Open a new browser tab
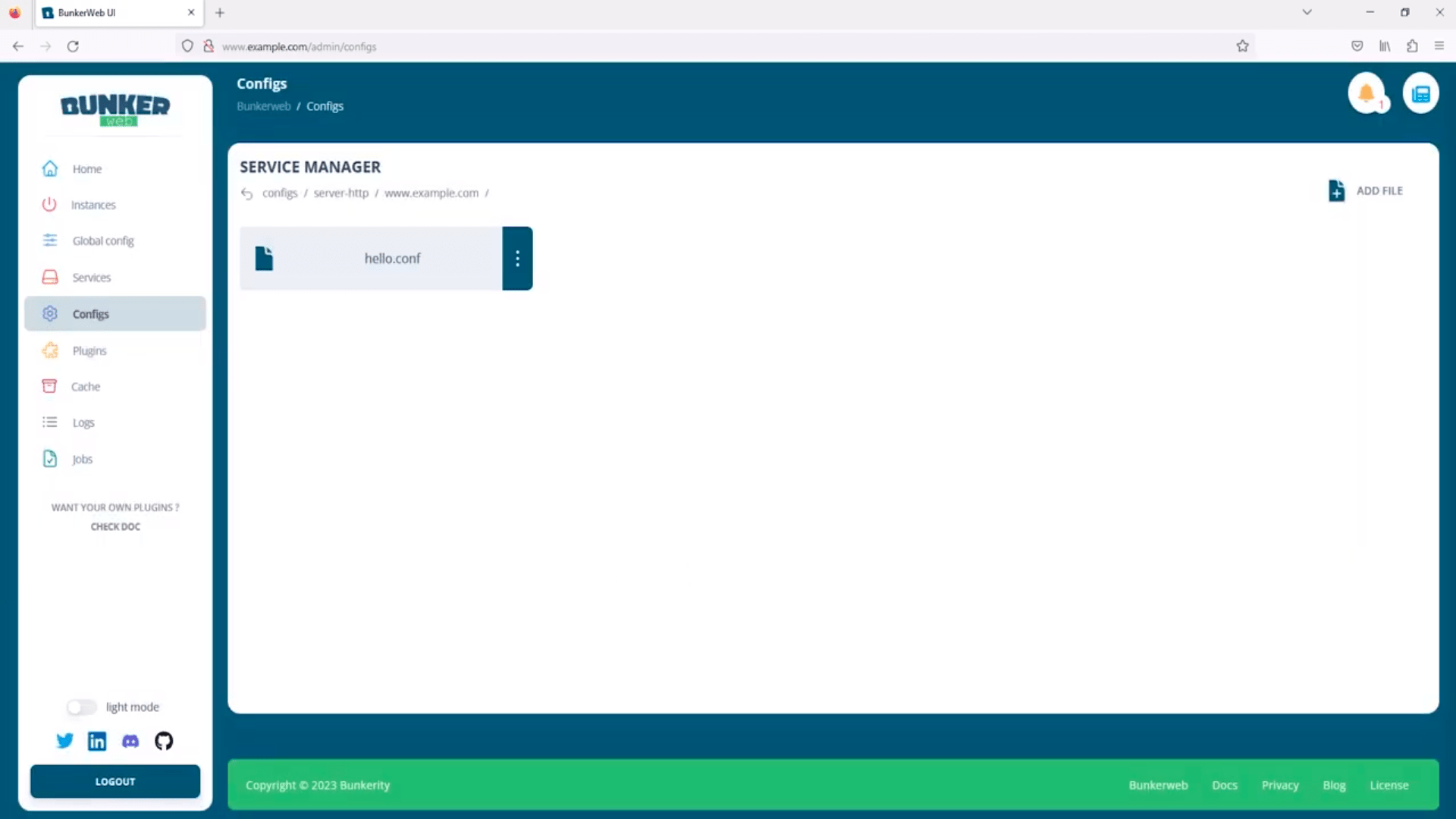This screenshot has width=1456, height=819. pyautogui.click(x=220, y=13)
